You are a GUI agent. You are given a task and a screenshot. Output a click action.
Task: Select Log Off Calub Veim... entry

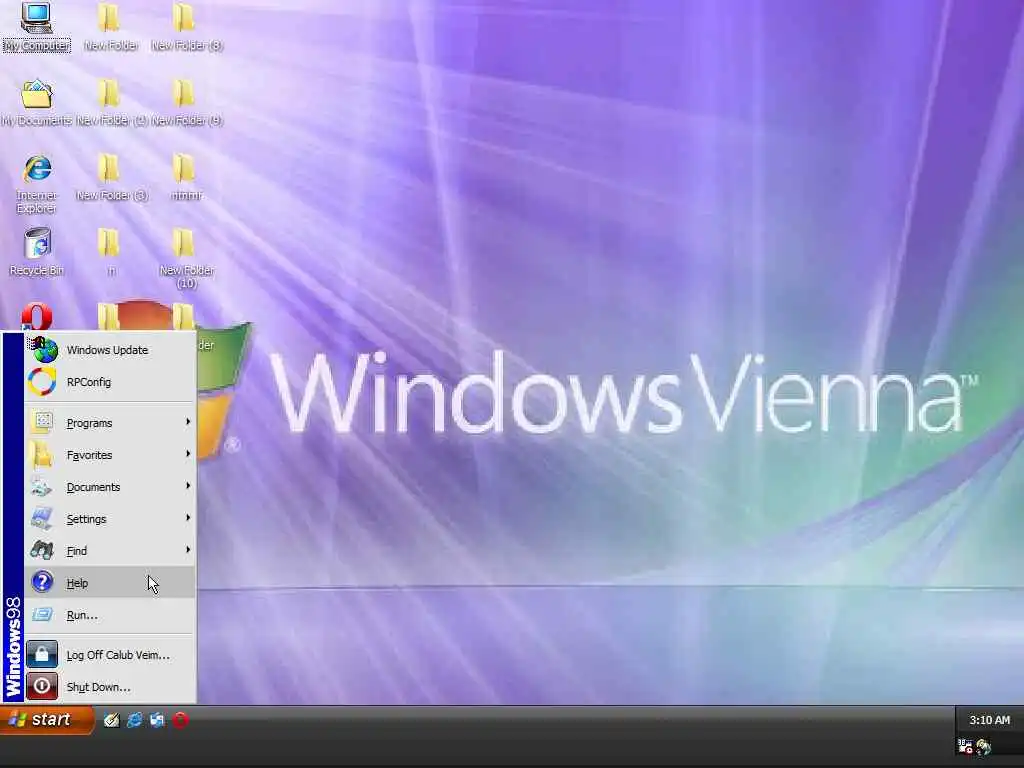[x=110, y=655]
